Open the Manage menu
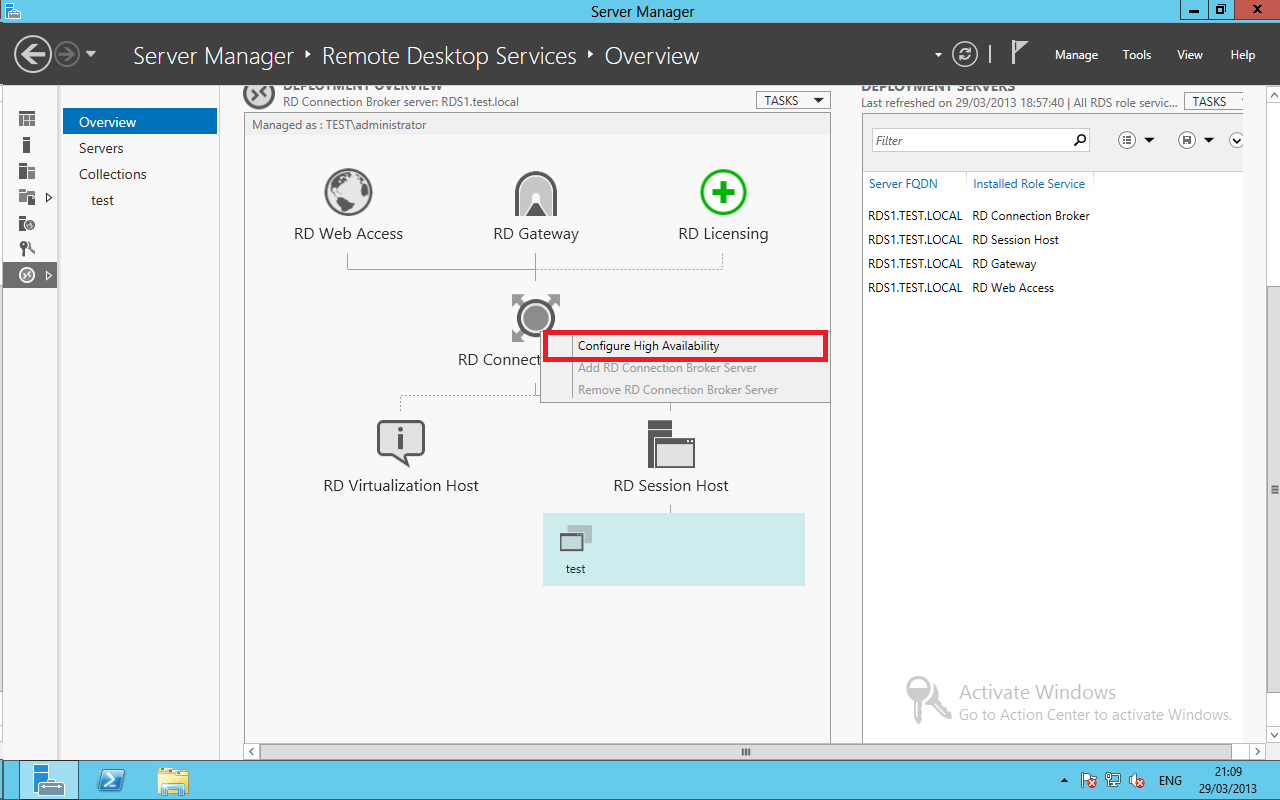Screen dimensions: 1280x800 pyautogui.click(x=1076, y=55)
